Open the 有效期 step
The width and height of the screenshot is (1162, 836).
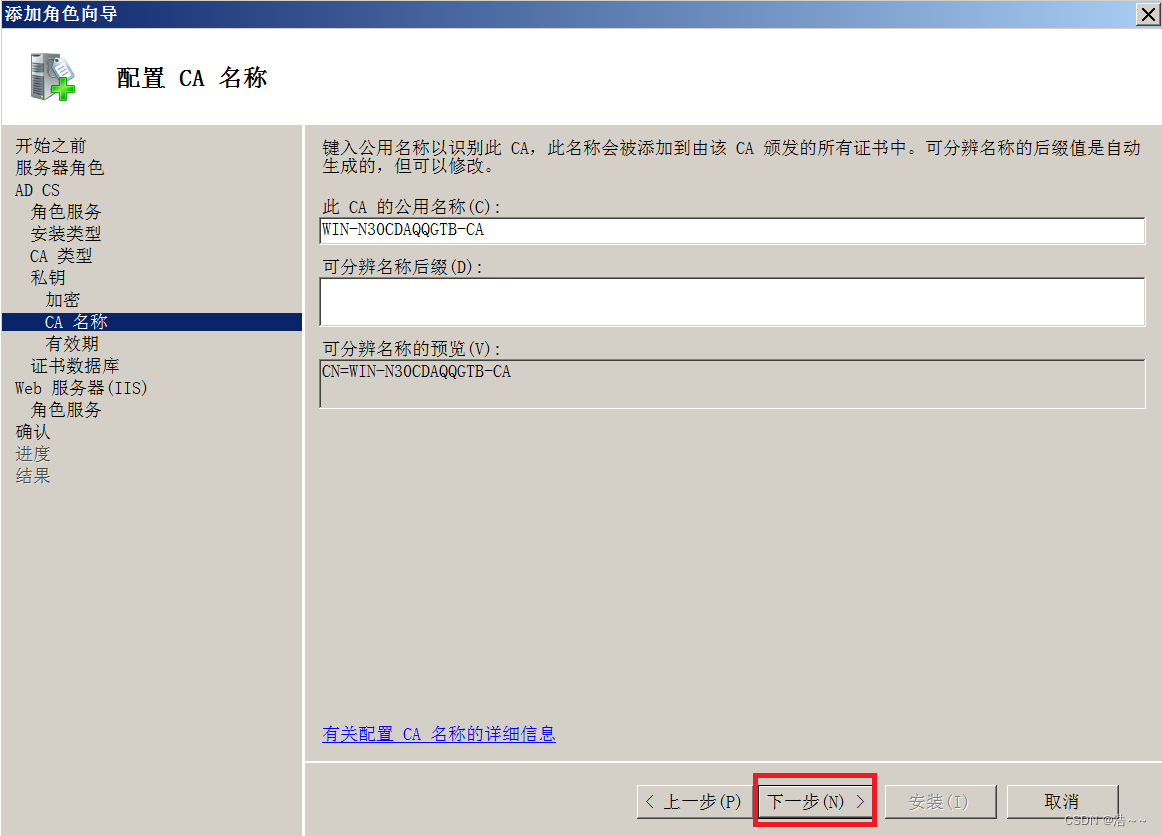(x=71, y=344)
